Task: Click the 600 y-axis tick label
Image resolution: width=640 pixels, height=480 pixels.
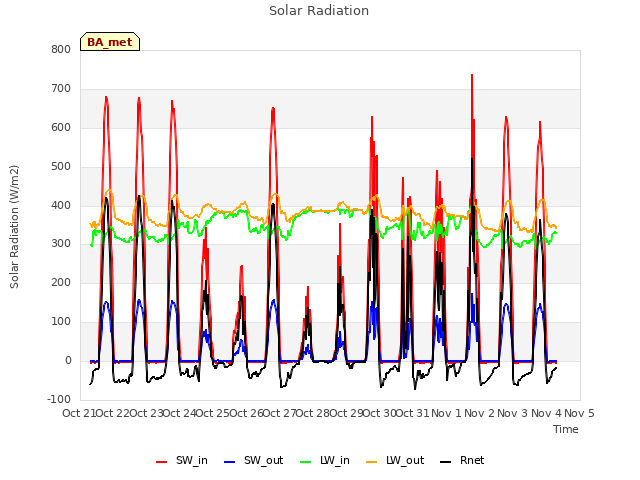Action: click(61, 127)
